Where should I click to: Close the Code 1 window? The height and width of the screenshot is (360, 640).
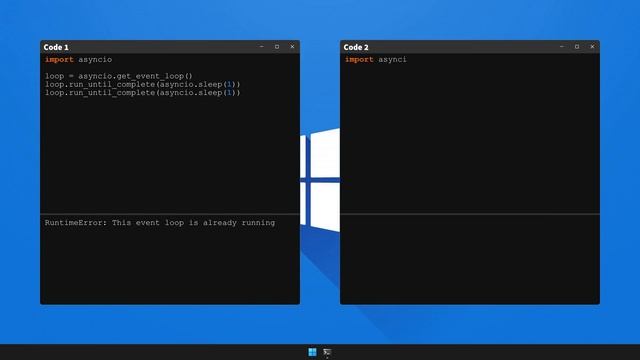click(x=292, y=47)
